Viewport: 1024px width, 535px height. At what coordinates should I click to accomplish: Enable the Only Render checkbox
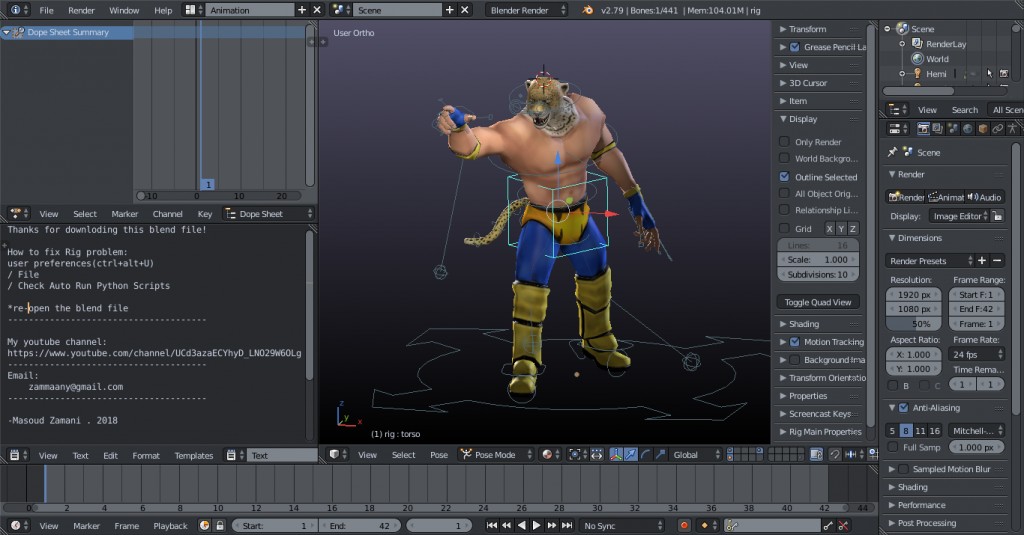(784, 141)
